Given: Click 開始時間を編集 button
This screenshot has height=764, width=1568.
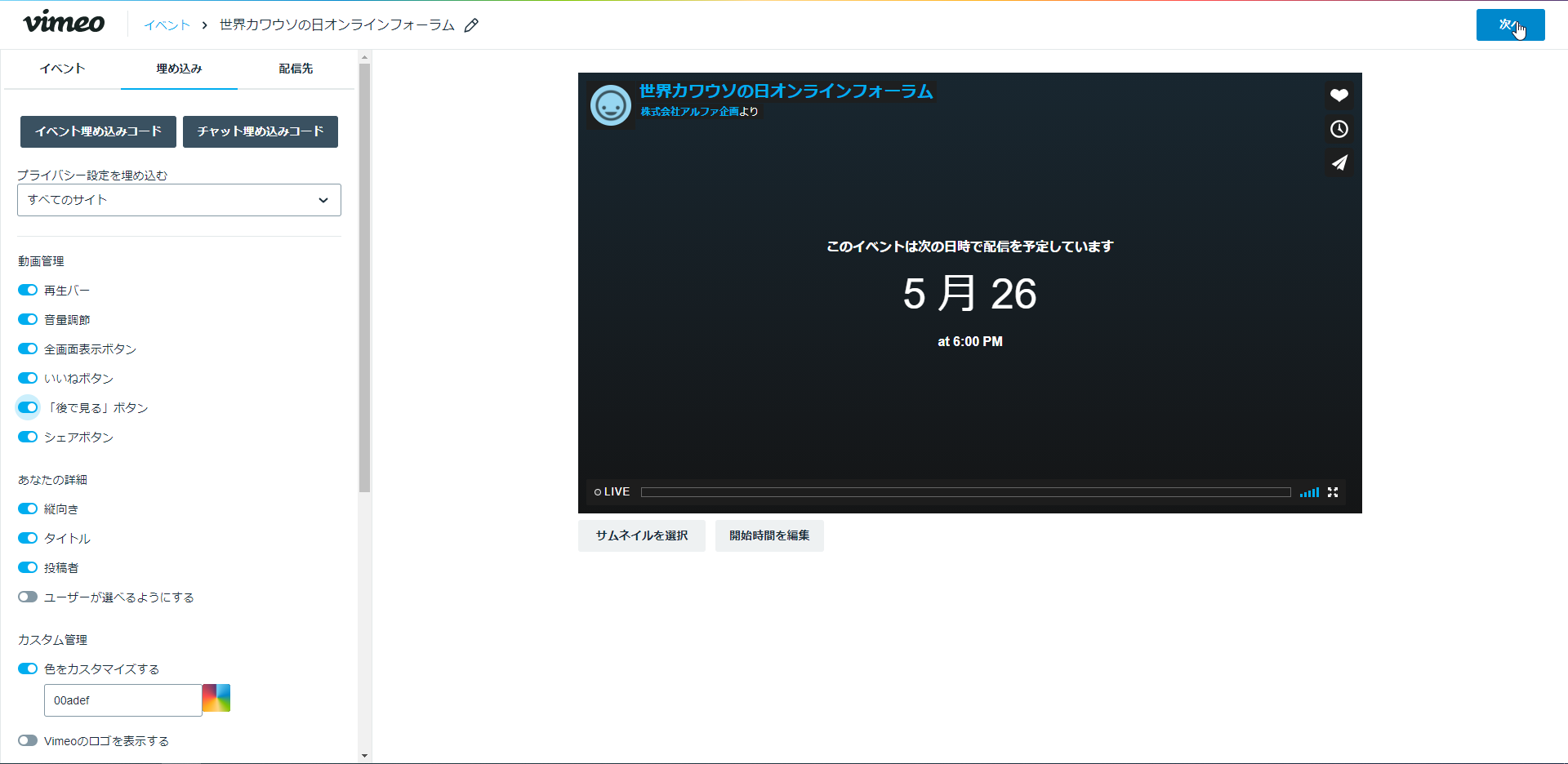Looking at the screenshot, I should [769, 535].
